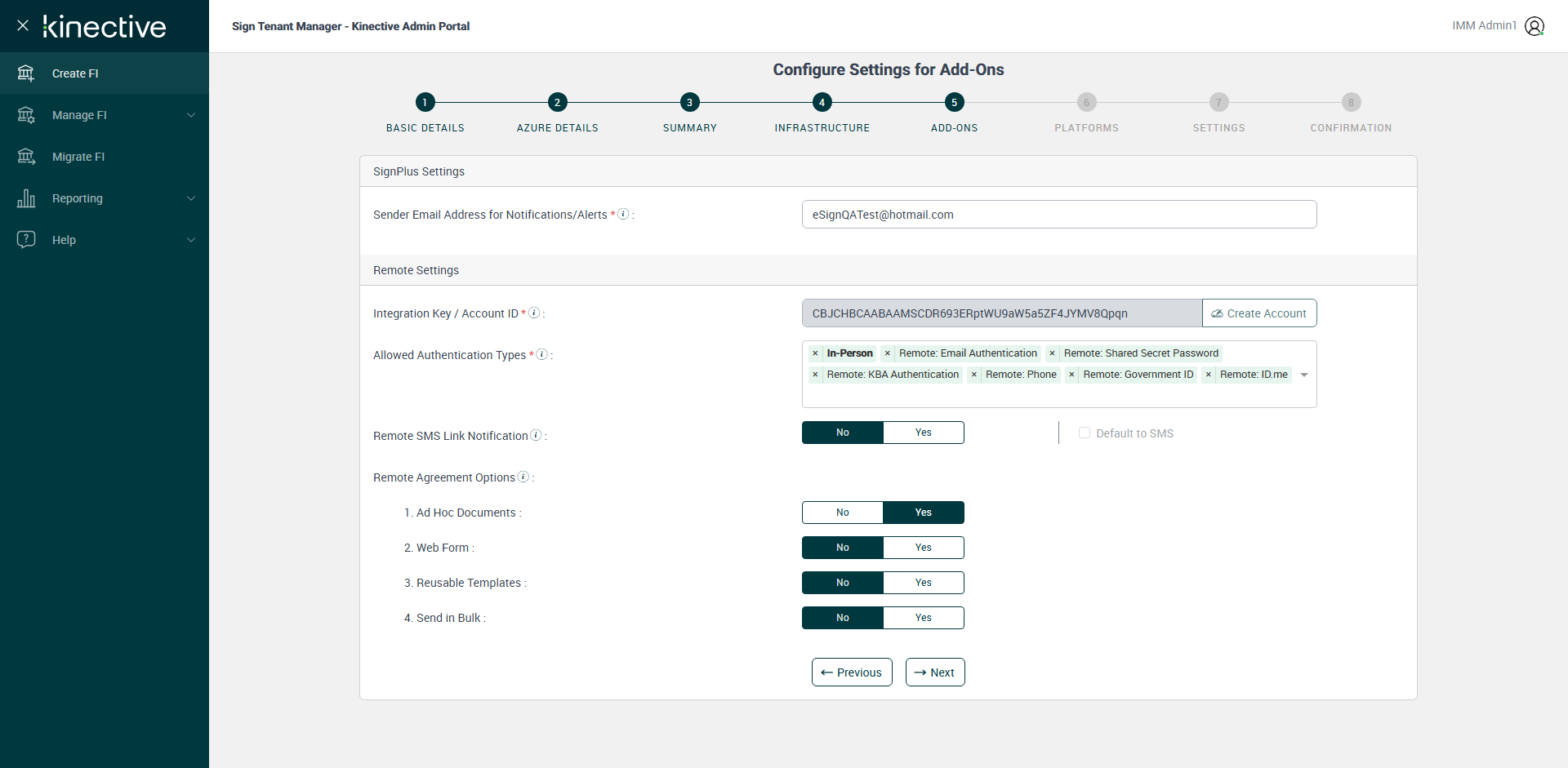Open the Reporting menu item

(x=105, y=198)
